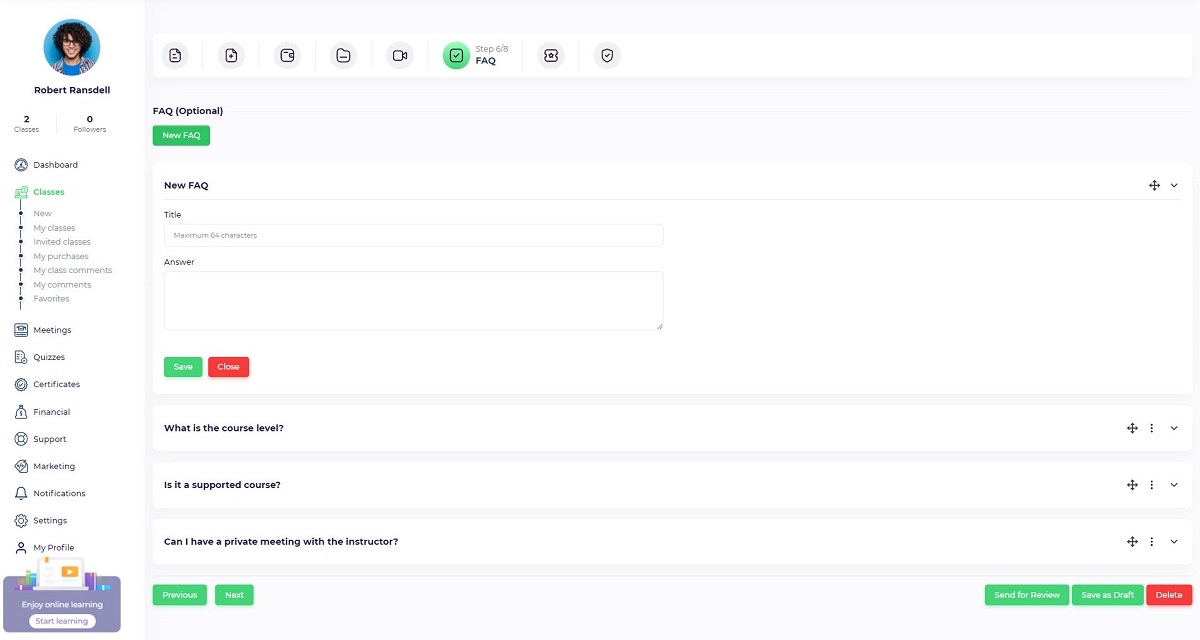Open three-dot menu for course level FAQ
Screen dimensions: 1200x640
(1151, 428)
